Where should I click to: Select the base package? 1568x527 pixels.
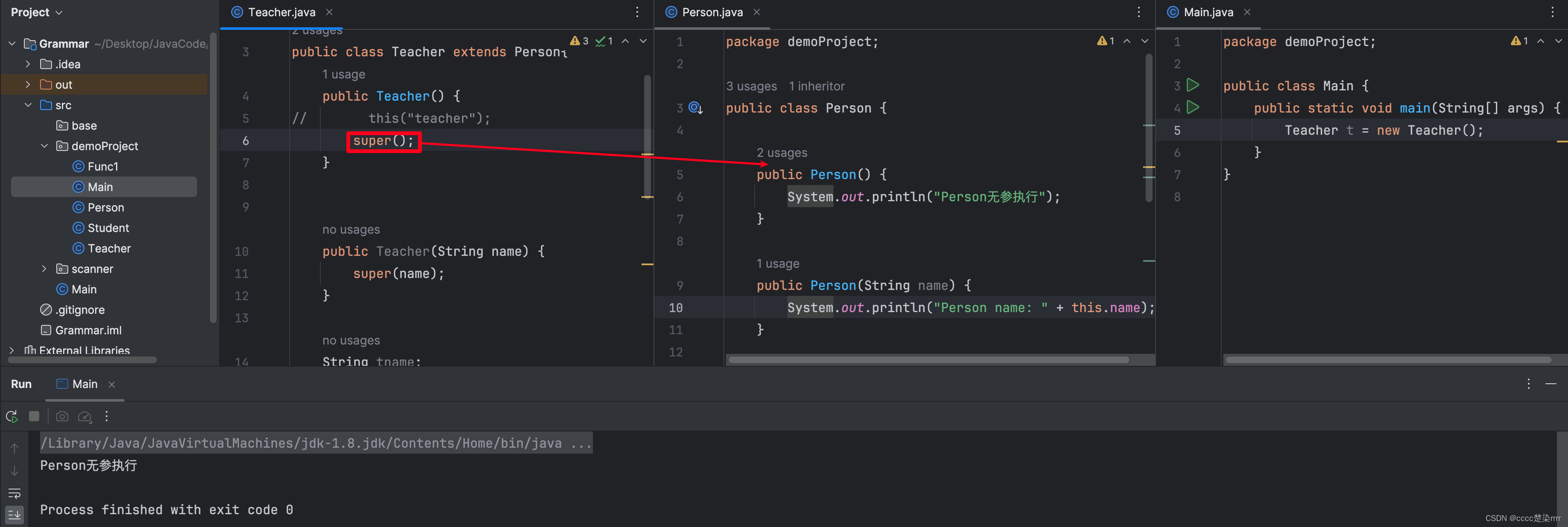(84, 125)
